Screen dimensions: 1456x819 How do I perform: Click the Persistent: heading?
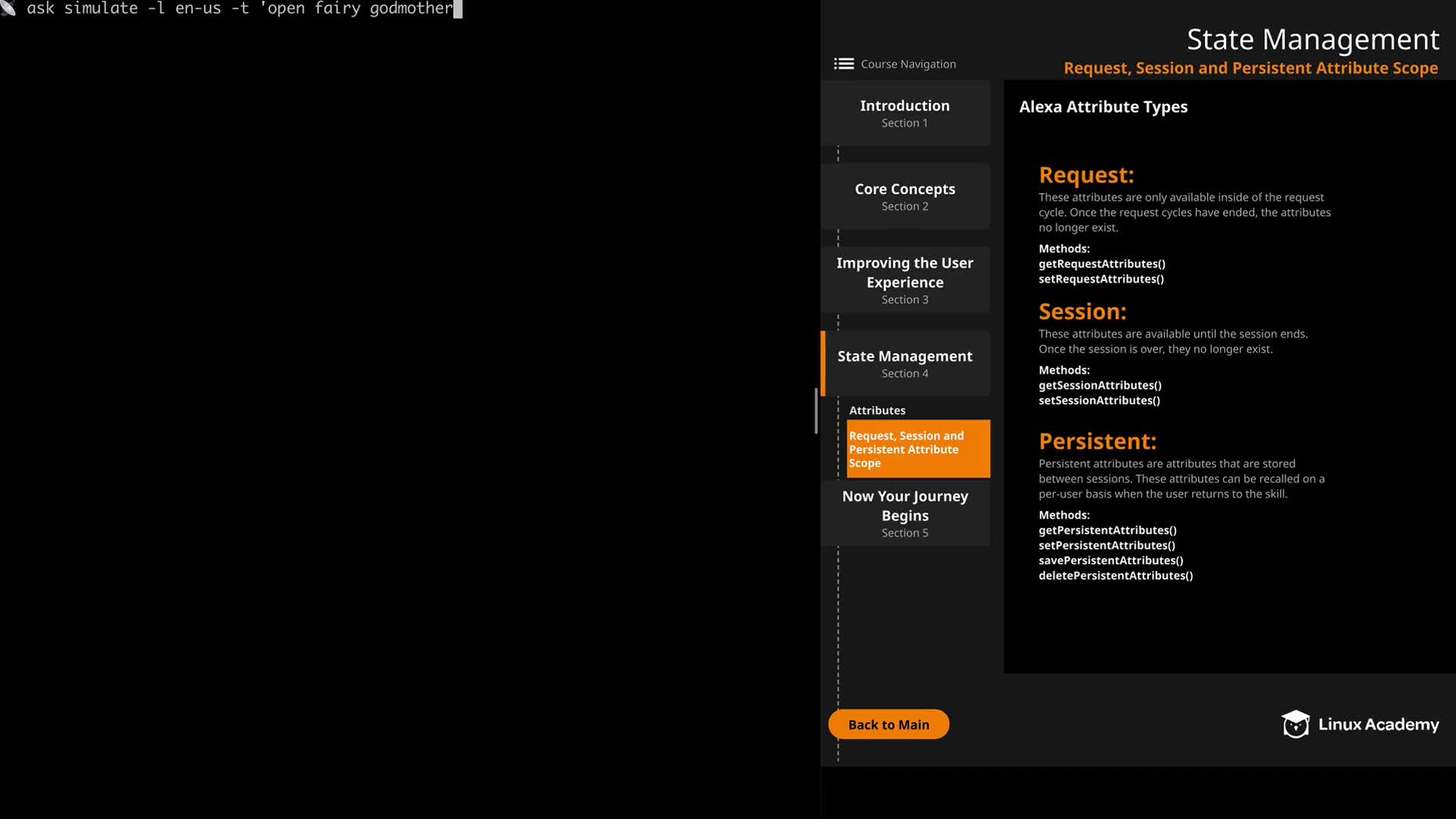[1097, 441]
